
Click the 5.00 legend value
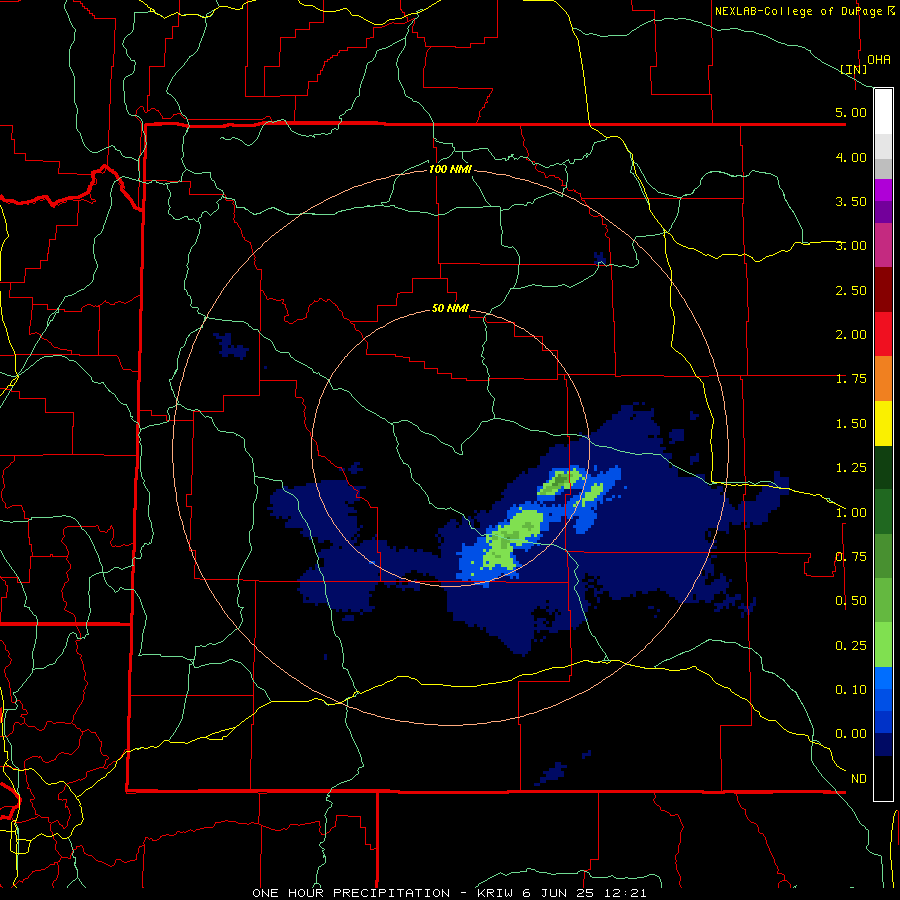[851, 112]
